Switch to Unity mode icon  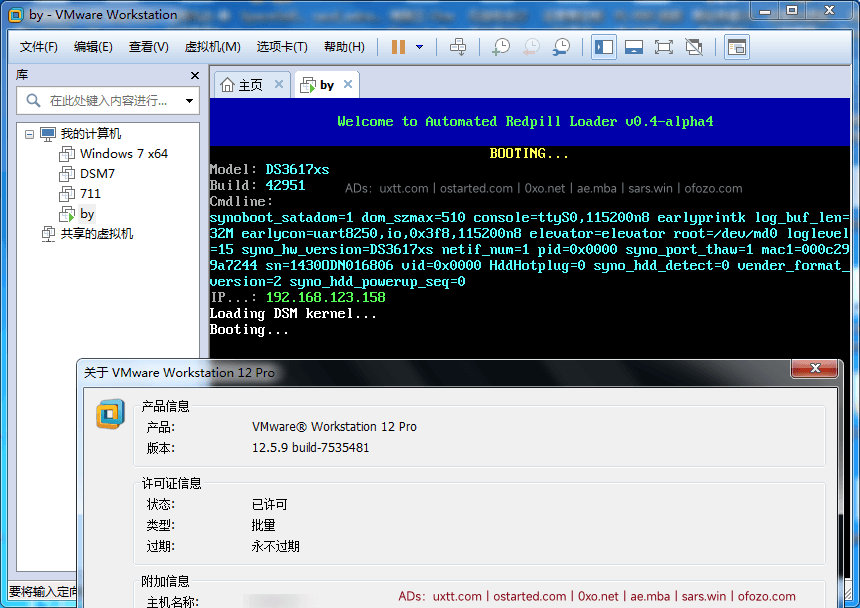pos(694,47)
